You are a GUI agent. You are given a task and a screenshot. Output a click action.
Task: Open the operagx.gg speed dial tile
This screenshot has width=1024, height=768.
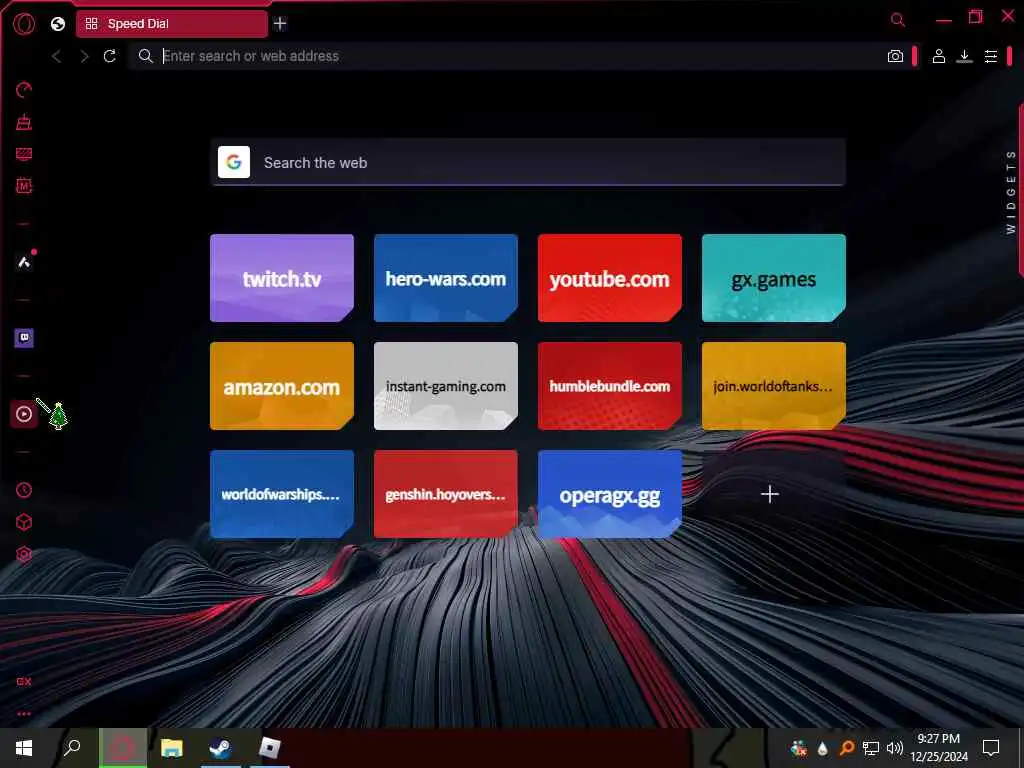coord(610,494)
